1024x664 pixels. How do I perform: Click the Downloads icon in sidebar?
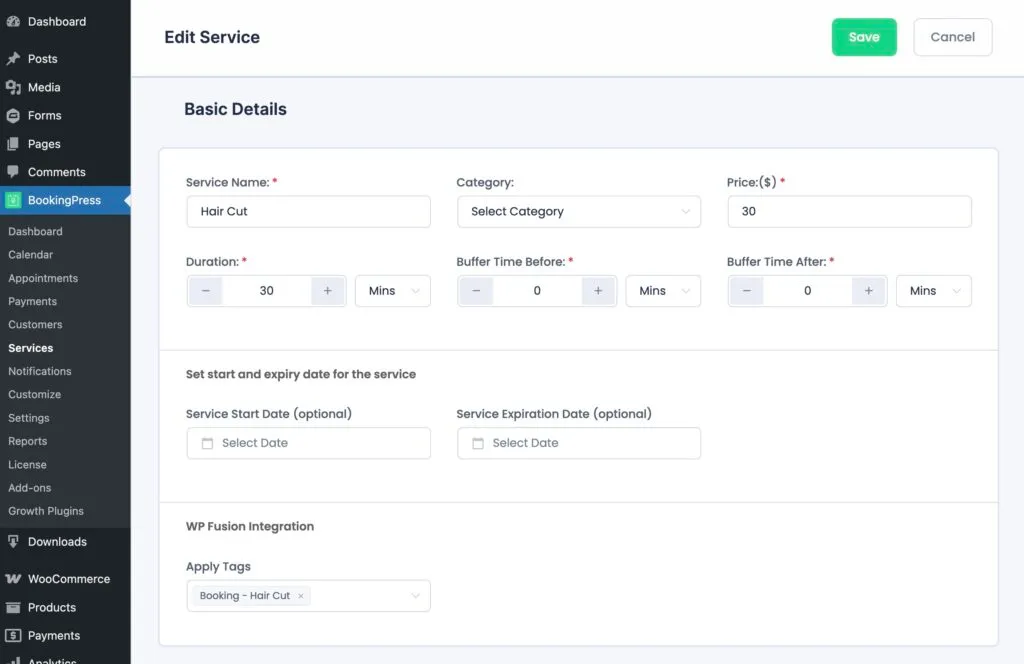[x=13, y=542]
